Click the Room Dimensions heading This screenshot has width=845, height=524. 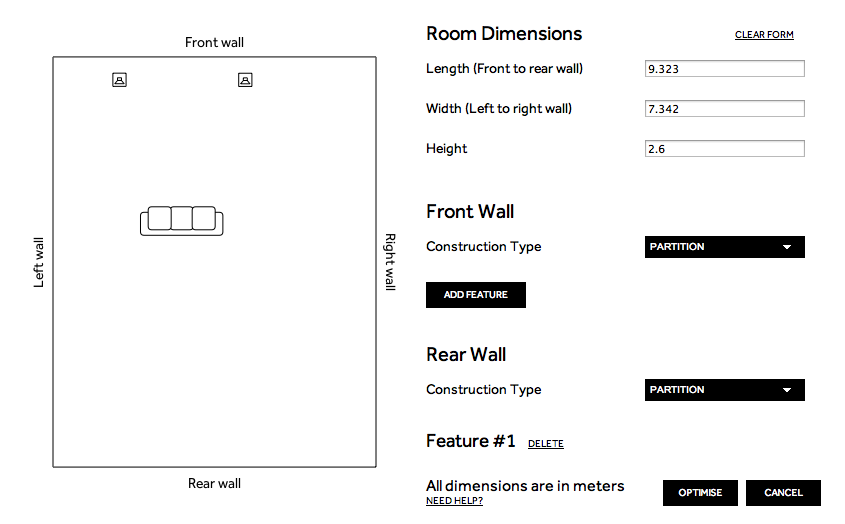coord(504,33)
